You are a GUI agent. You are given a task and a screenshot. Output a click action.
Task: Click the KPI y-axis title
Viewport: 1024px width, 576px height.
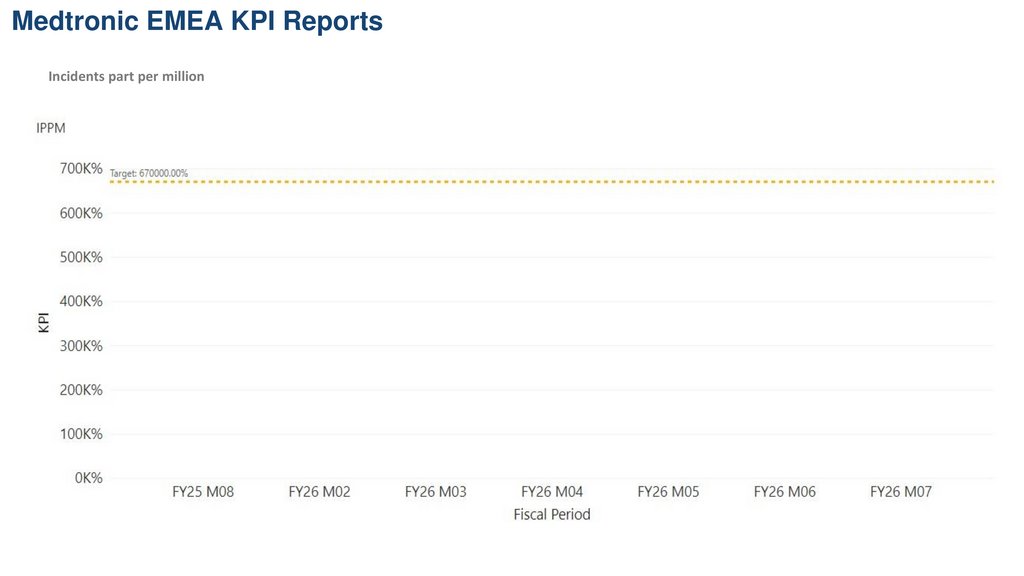tap(43, 323)
